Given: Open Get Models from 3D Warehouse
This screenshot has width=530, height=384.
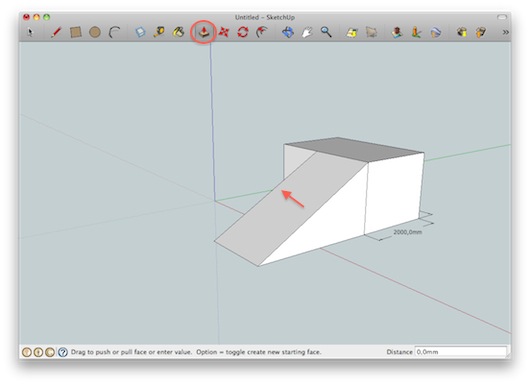Looking at the screenshot, I should (462, 32).
